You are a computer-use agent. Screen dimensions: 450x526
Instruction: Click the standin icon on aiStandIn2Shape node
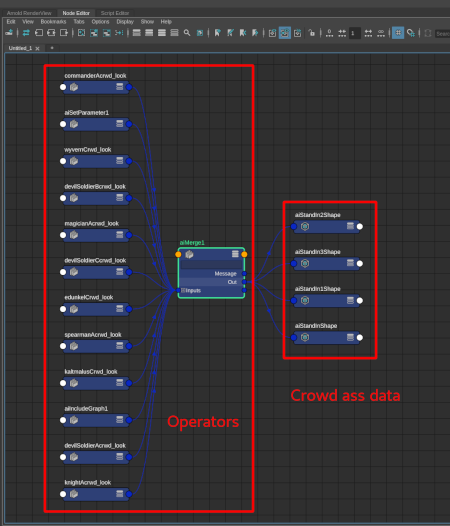(x=305, y=226)
